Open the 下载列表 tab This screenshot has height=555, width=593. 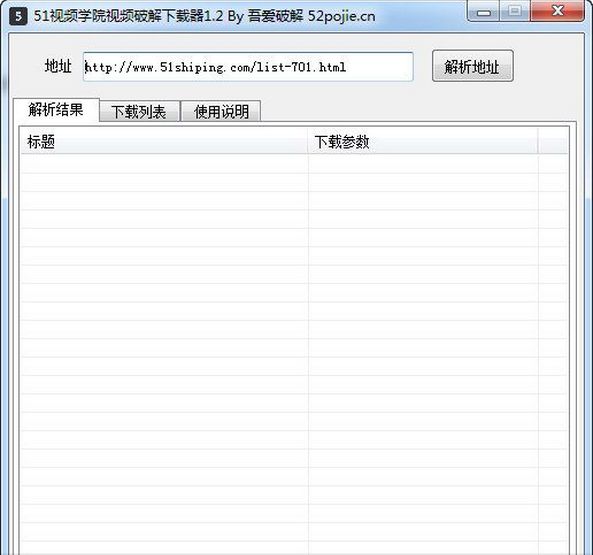pyautogui.click(x=139, y=112)
